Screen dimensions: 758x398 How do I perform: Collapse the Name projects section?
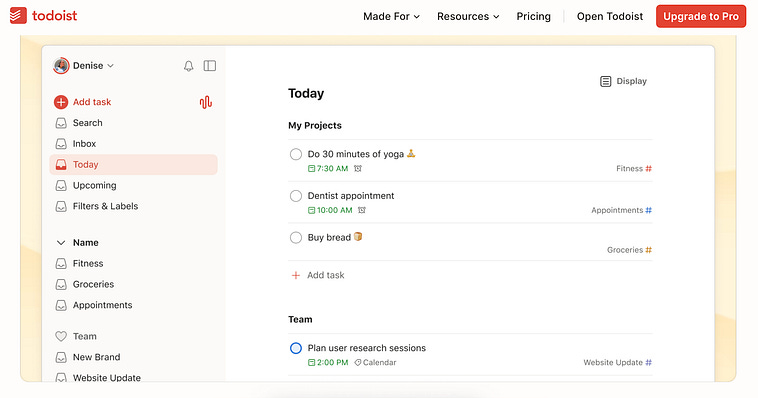point(61,243)
